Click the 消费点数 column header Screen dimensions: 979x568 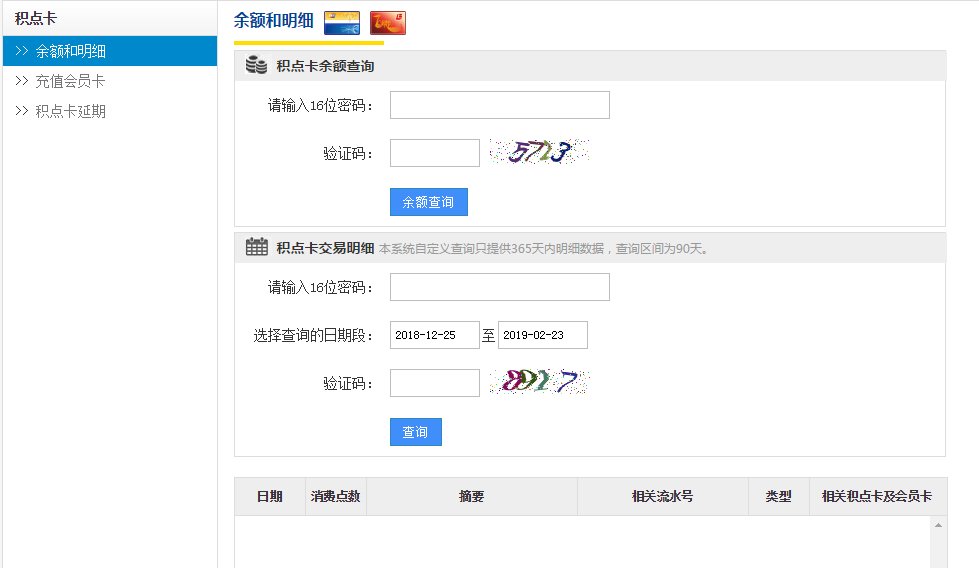pos(336,496)
